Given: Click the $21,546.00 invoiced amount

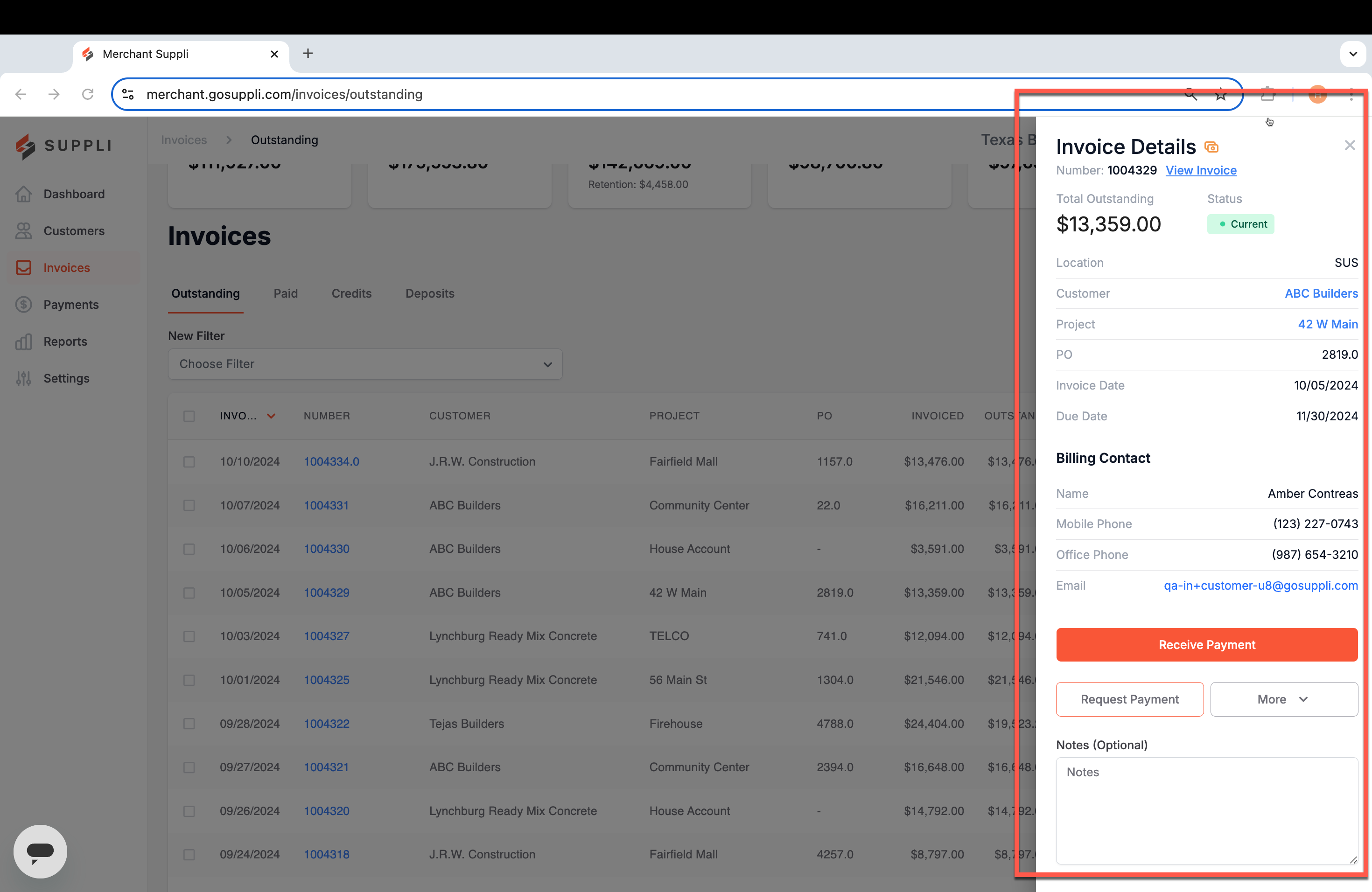Looking at the screenshot, I should (934, 680).
